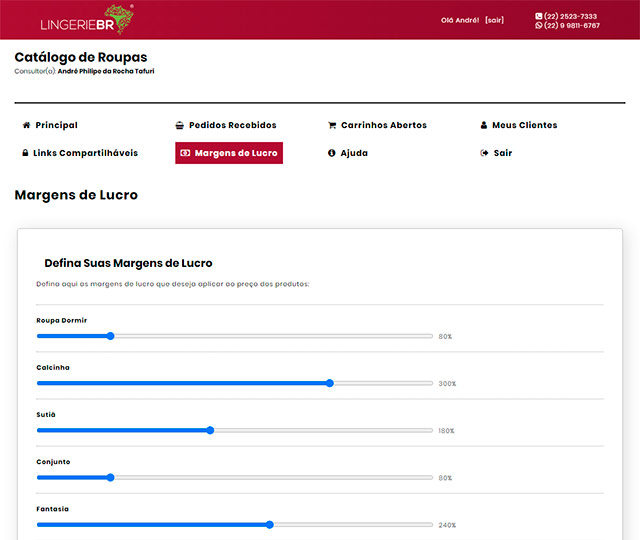Click the LingerieBR logo
The width and height of the screenshot is (640, 540).
click(87, 20)
